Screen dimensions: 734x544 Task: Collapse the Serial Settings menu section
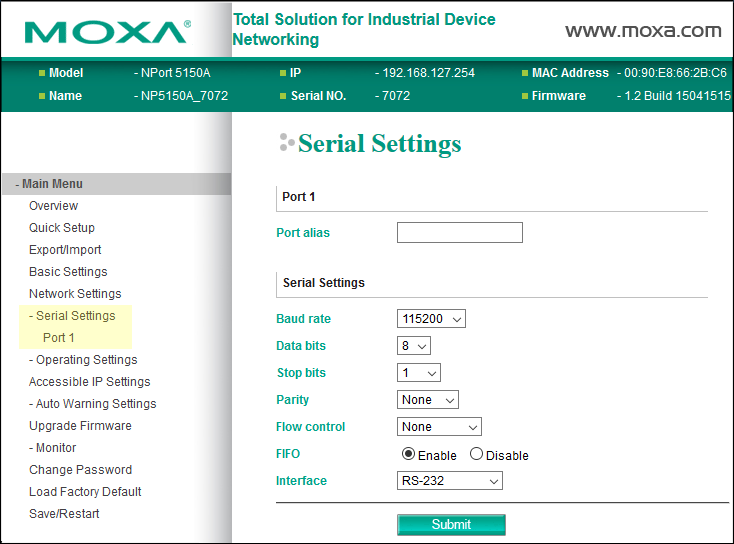(x=72, y=316)
